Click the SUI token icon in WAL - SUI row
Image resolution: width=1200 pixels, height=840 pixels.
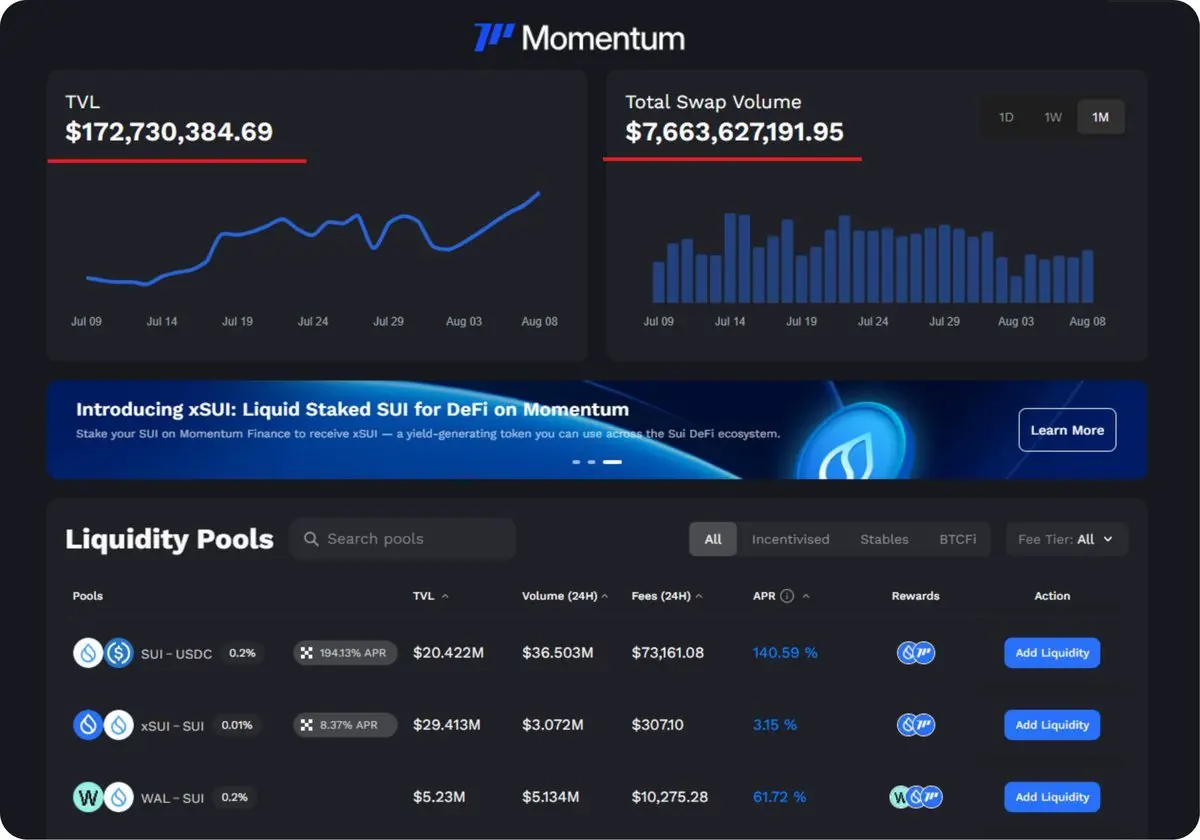(x=119, y=797)
